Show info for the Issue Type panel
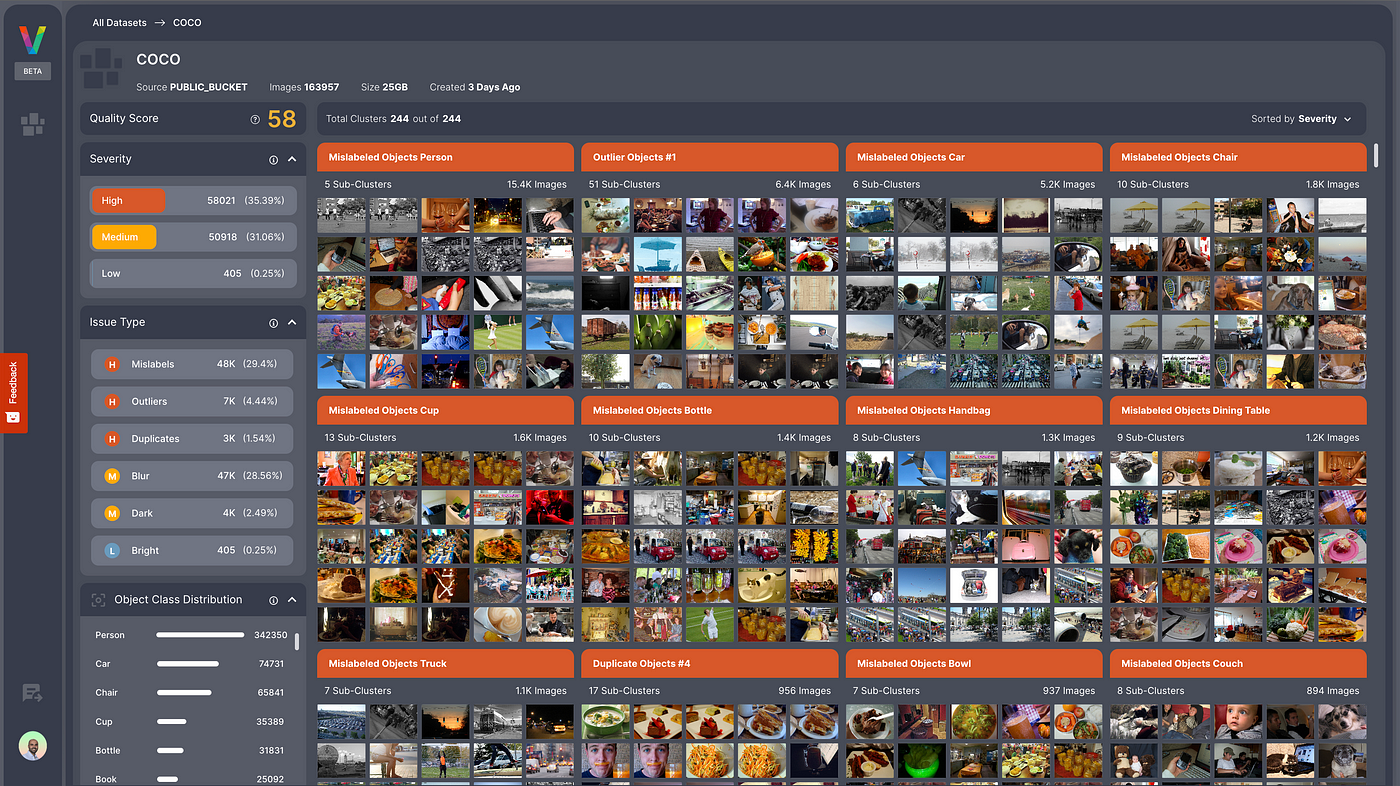This screenshot has height=786, width=1400. click(x=273, y=323)
